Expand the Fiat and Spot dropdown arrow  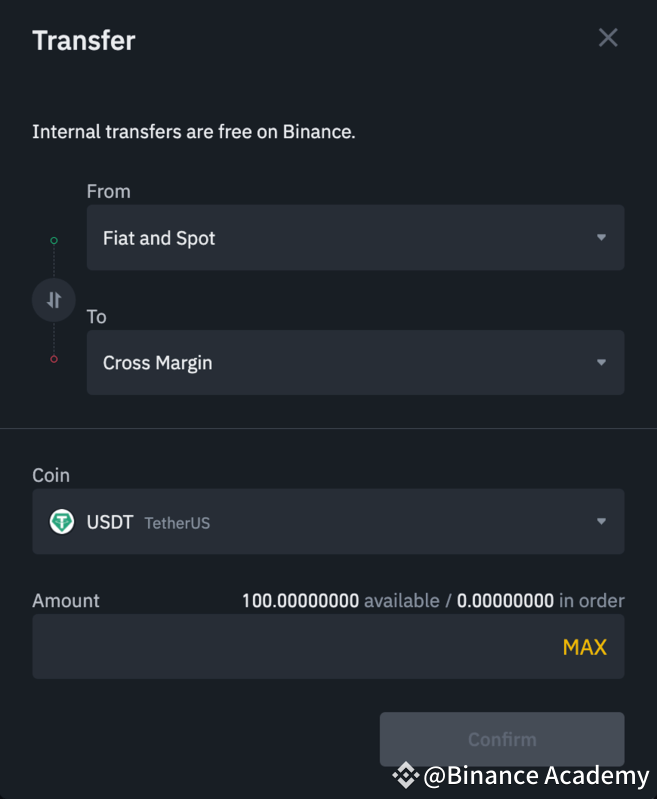[x=601, y=238]
